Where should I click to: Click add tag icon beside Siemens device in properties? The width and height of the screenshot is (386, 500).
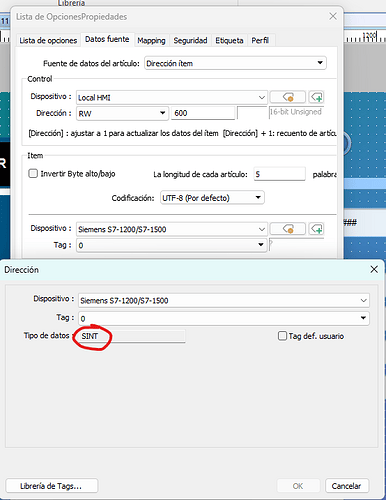(x=316, y=229)
